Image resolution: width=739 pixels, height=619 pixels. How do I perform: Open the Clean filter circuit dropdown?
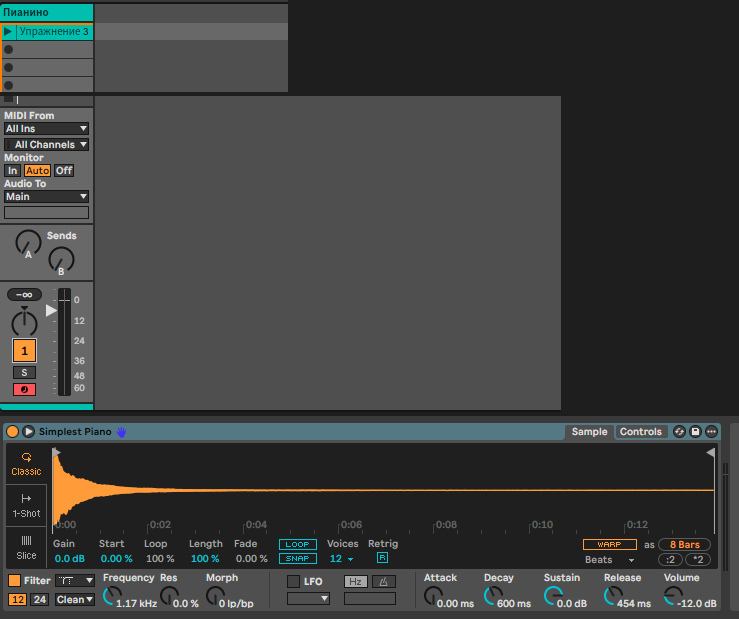(x=74, y=600)
